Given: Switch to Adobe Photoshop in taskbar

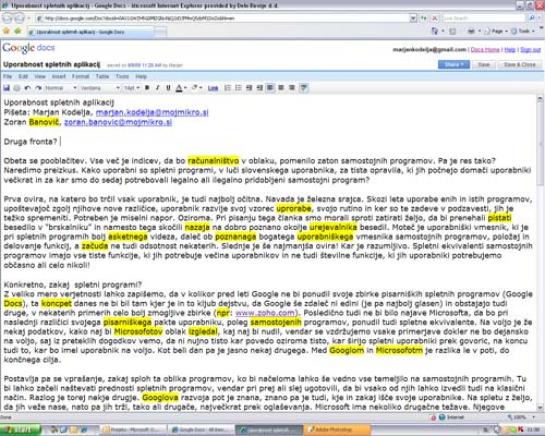Looking at the screenshot, I should 337,430.
